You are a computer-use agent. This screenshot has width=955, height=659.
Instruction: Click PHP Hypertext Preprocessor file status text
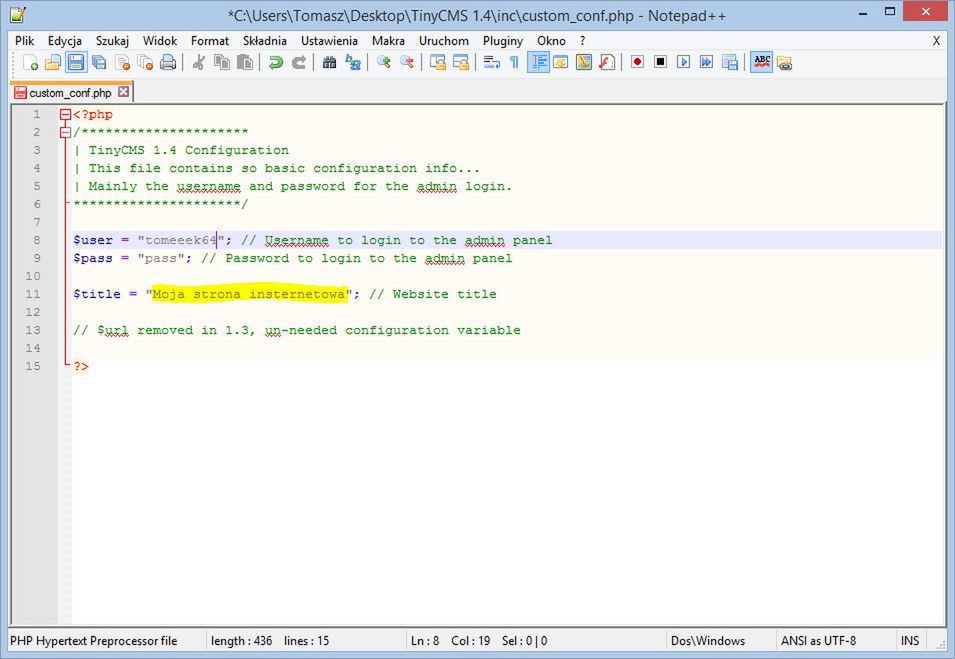pos(94,641)
